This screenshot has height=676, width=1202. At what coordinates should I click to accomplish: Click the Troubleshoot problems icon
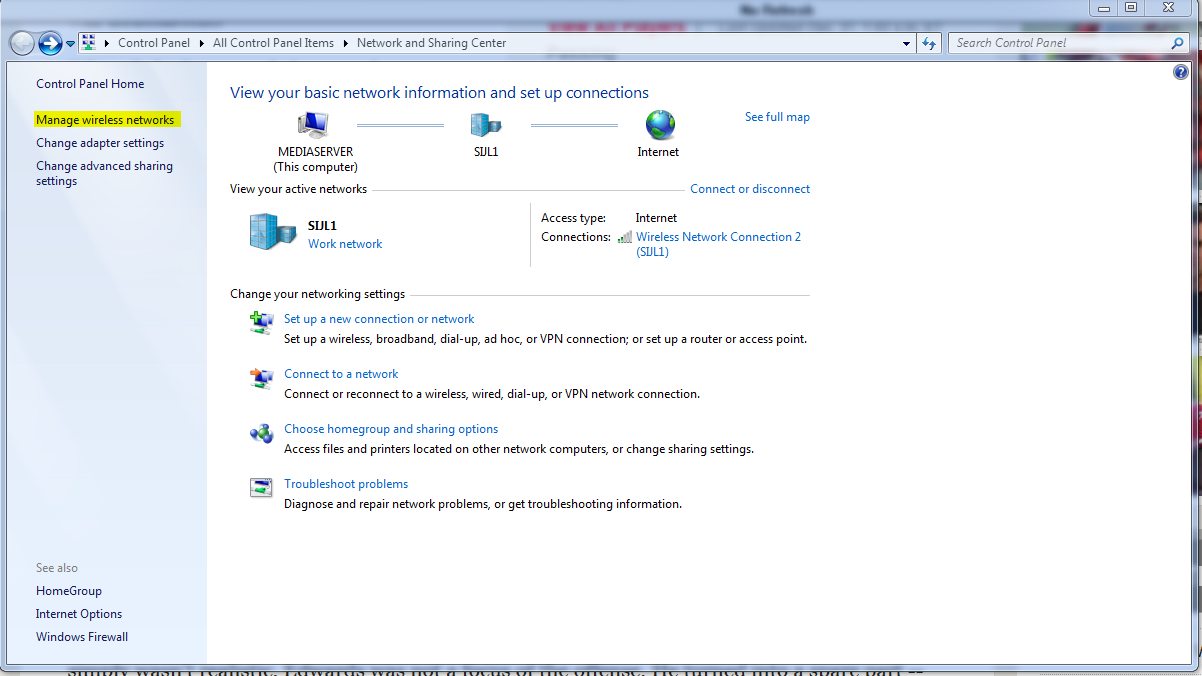tap(261, 488)
